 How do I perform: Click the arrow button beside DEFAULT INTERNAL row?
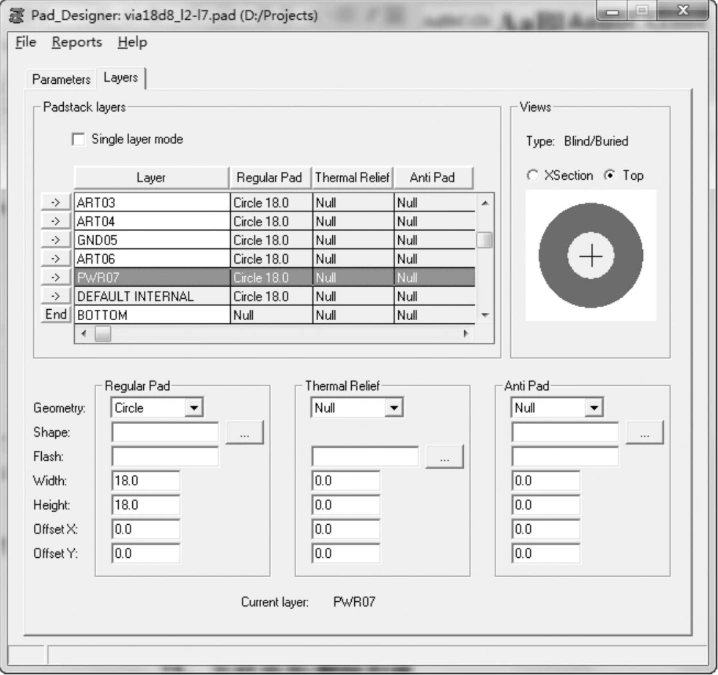click(x=56, y=296)
